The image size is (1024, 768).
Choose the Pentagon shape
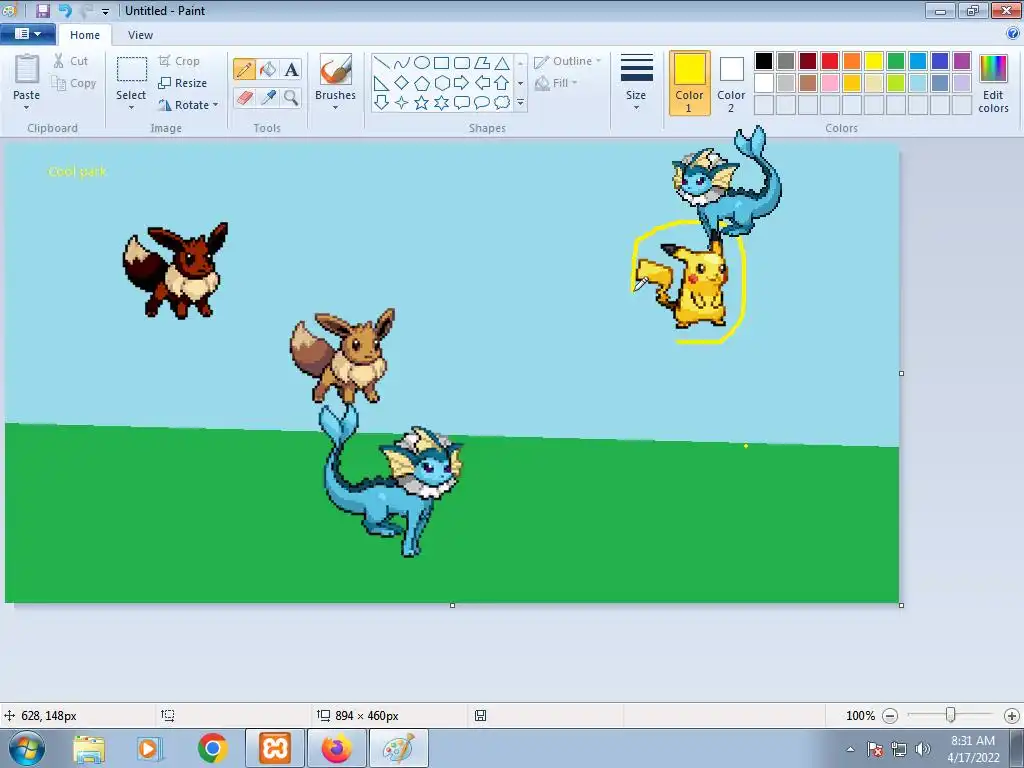[422, 83]
